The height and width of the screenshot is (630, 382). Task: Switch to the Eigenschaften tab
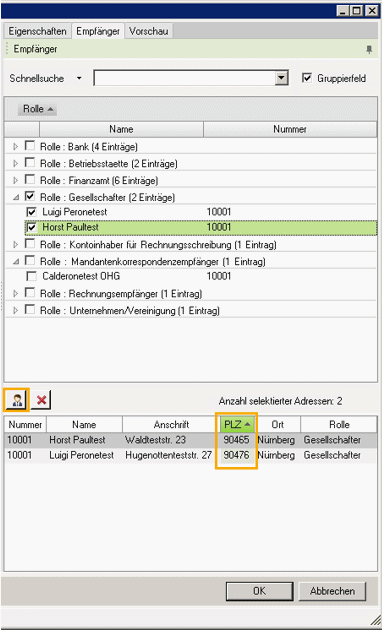[x=37, y=31]
